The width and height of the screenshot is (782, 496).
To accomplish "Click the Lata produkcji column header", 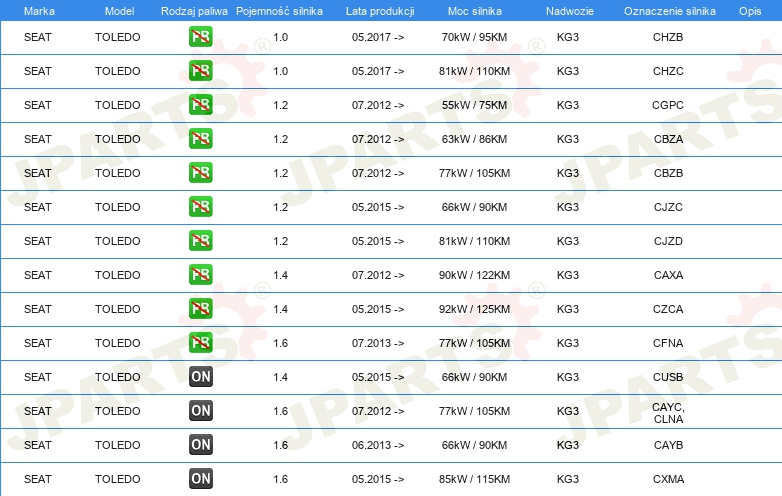I will 380,11.
